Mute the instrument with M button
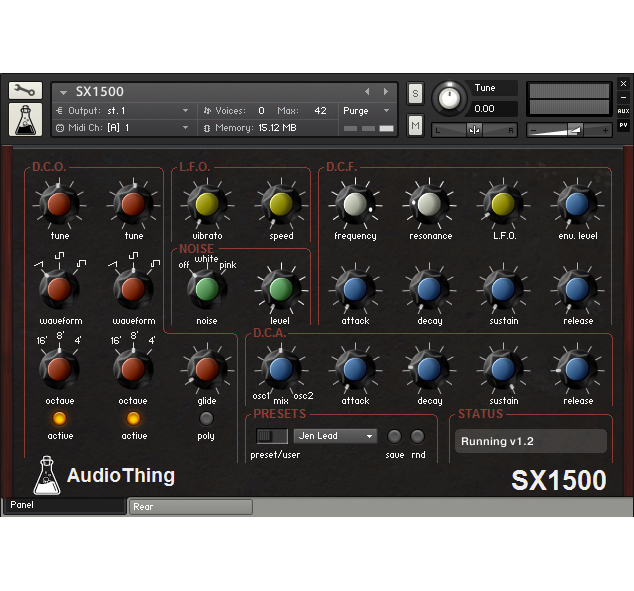Viewport: 634px width, 591px height. [415, 125]
